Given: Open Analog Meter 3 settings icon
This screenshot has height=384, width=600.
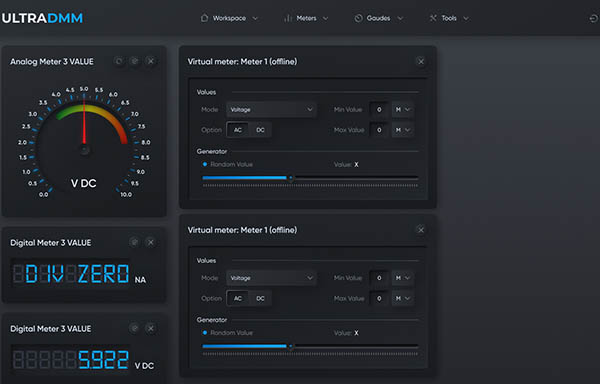Looking at the screenshot, I should (x=134, y=61).
